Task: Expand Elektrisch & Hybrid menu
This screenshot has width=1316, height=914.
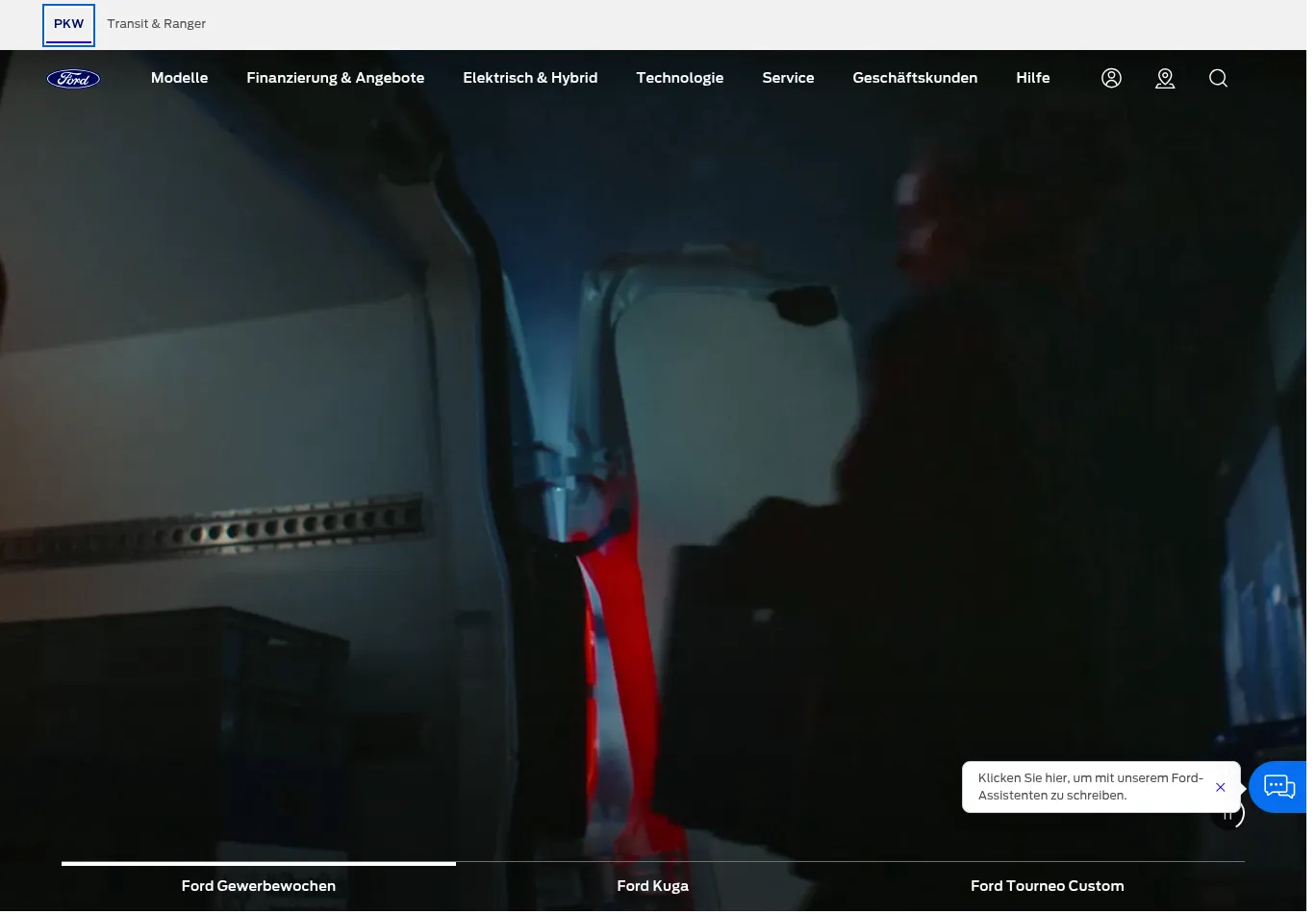Action: point(530,78)
